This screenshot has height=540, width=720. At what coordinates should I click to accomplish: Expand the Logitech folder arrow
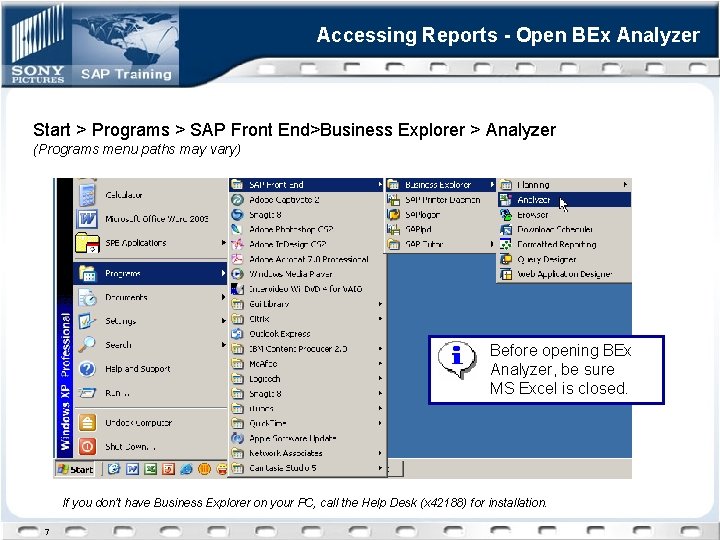[380, 378]
